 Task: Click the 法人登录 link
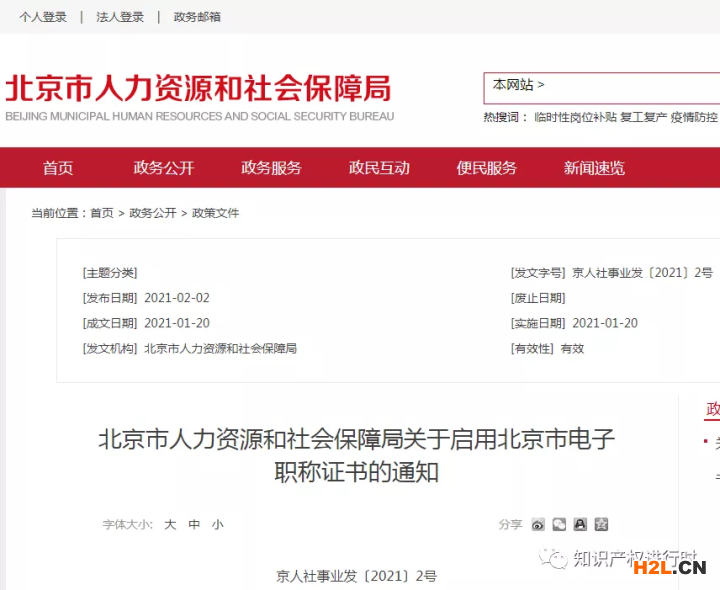coord(120,17)
